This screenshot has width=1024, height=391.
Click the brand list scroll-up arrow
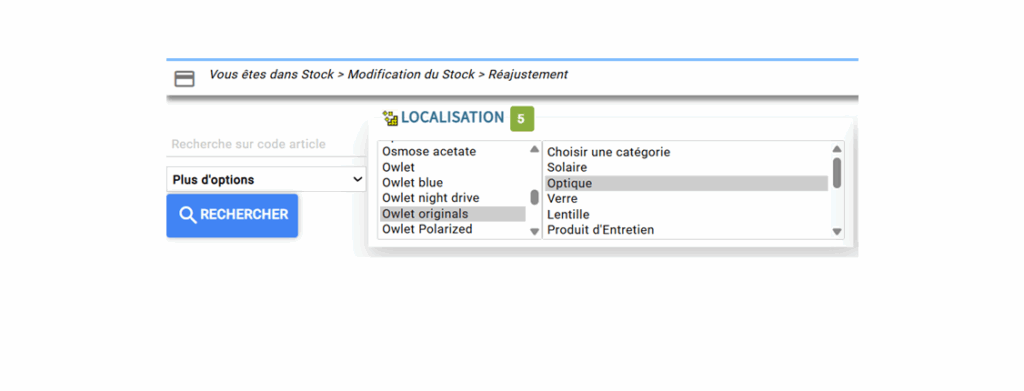coord(534,149)
